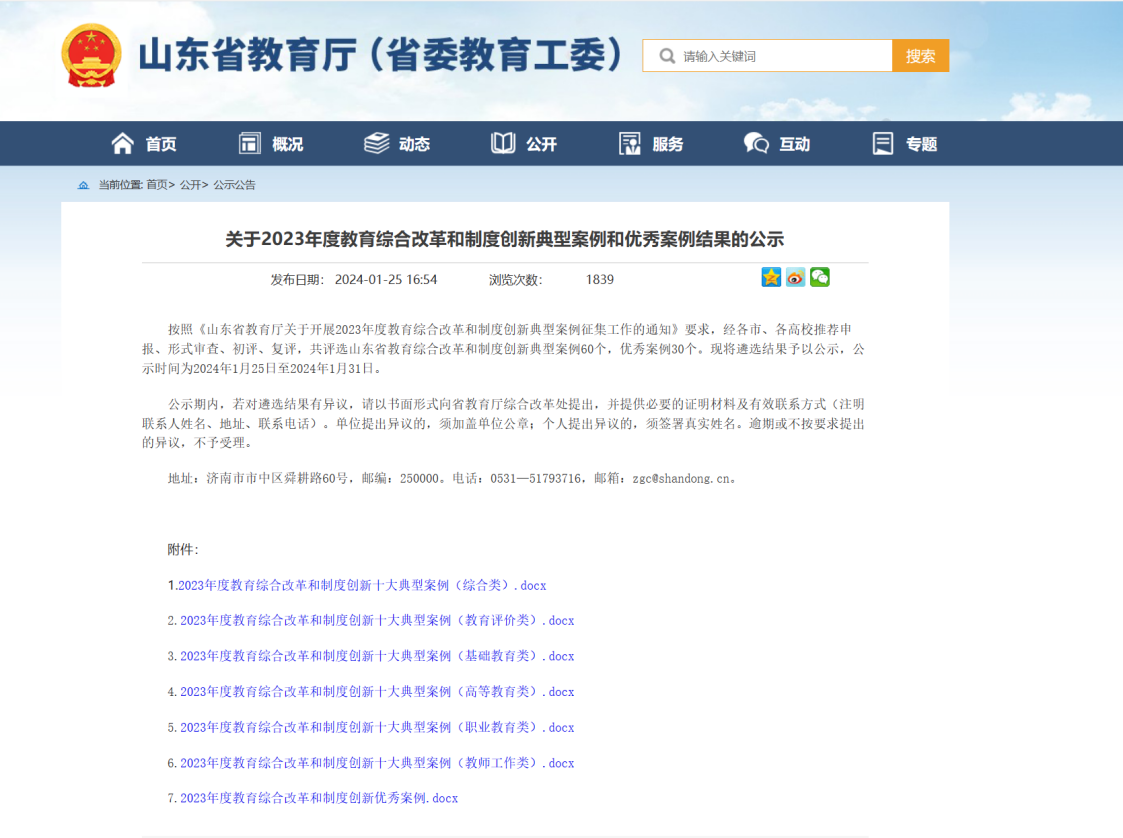Click 公示公告 in the breadcrumb path
This screenshot has width=1123, height=838.
point(234,185)
